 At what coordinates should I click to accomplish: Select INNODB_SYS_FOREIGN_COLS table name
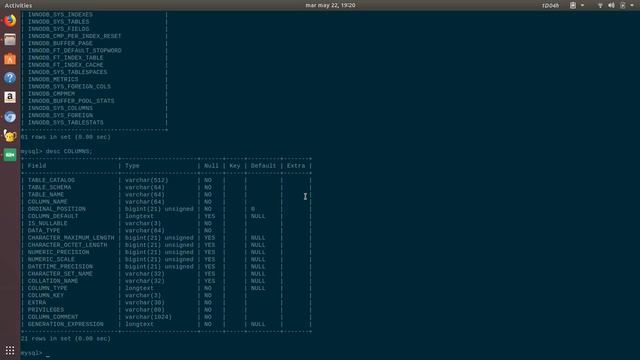tap(69, 87)
